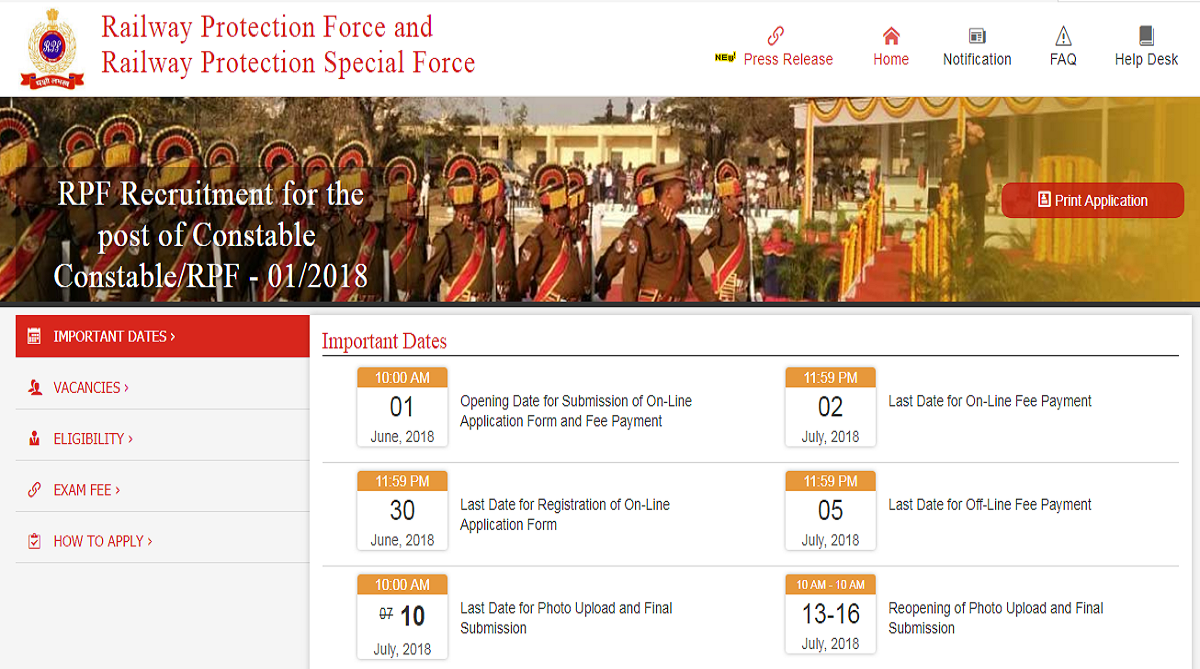The height and width of the screenshot is (669, 1200).
Task: Click banner text 'RPF Recruitment for the'
Action: [x=210, y=193]
